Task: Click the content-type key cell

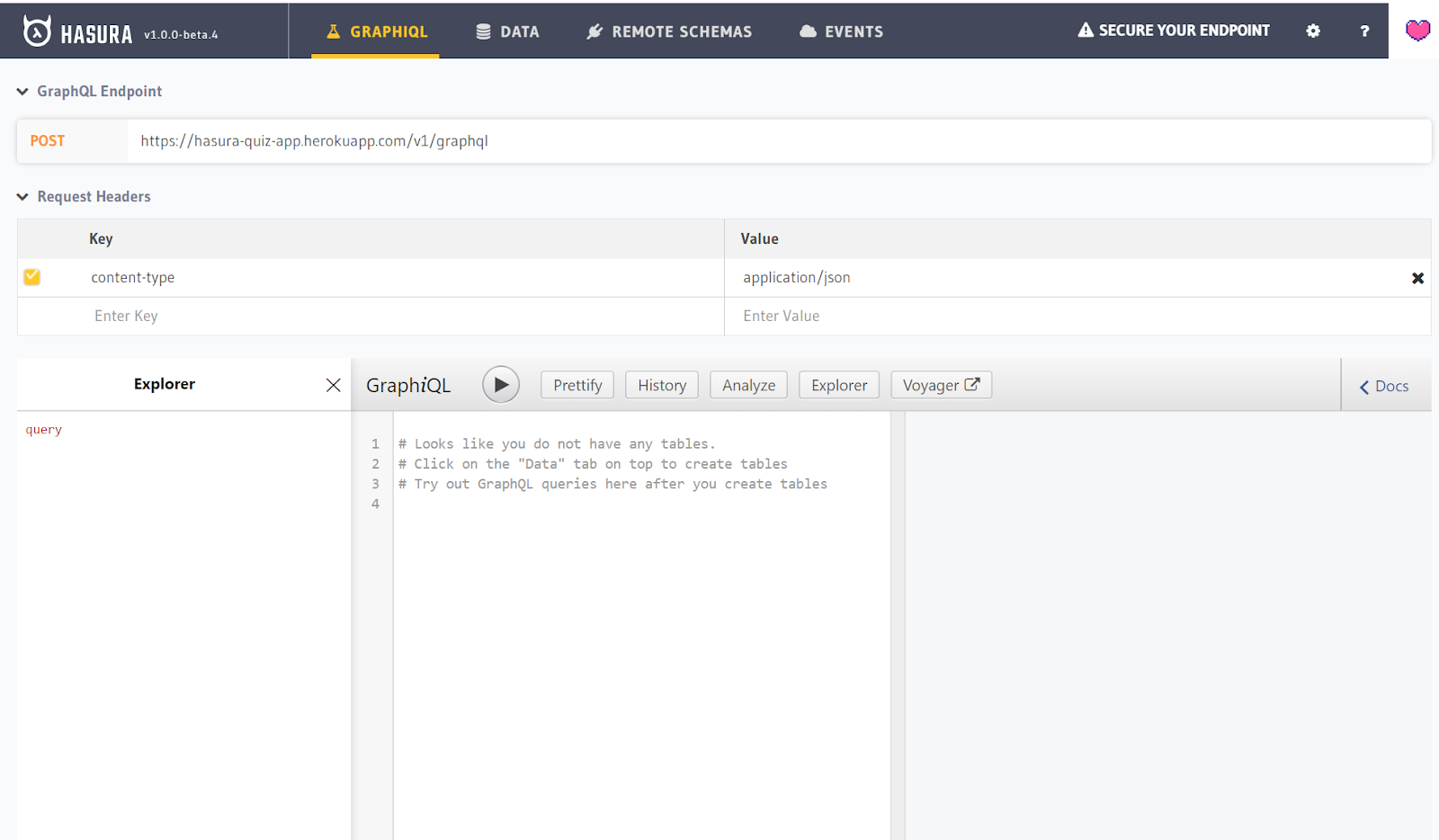Action: [133, 278]
